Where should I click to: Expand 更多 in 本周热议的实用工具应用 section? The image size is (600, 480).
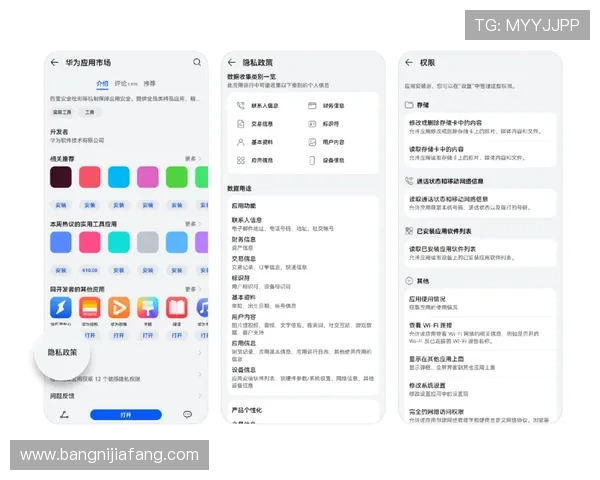pos(193,224)
